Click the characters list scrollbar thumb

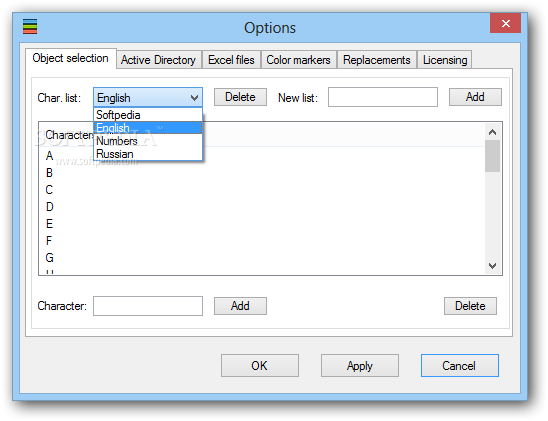pos(492,156)
